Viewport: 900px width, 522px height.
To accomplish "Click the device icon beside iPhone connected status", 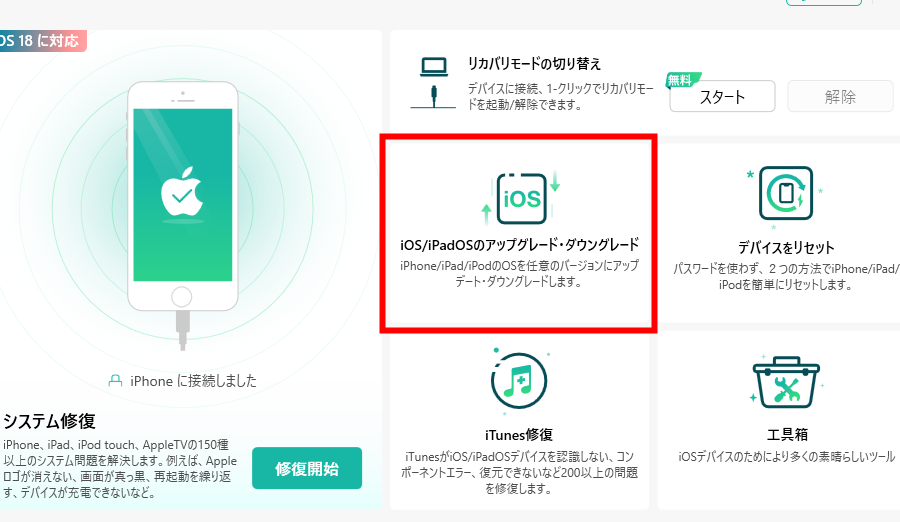I will (115, 381).
